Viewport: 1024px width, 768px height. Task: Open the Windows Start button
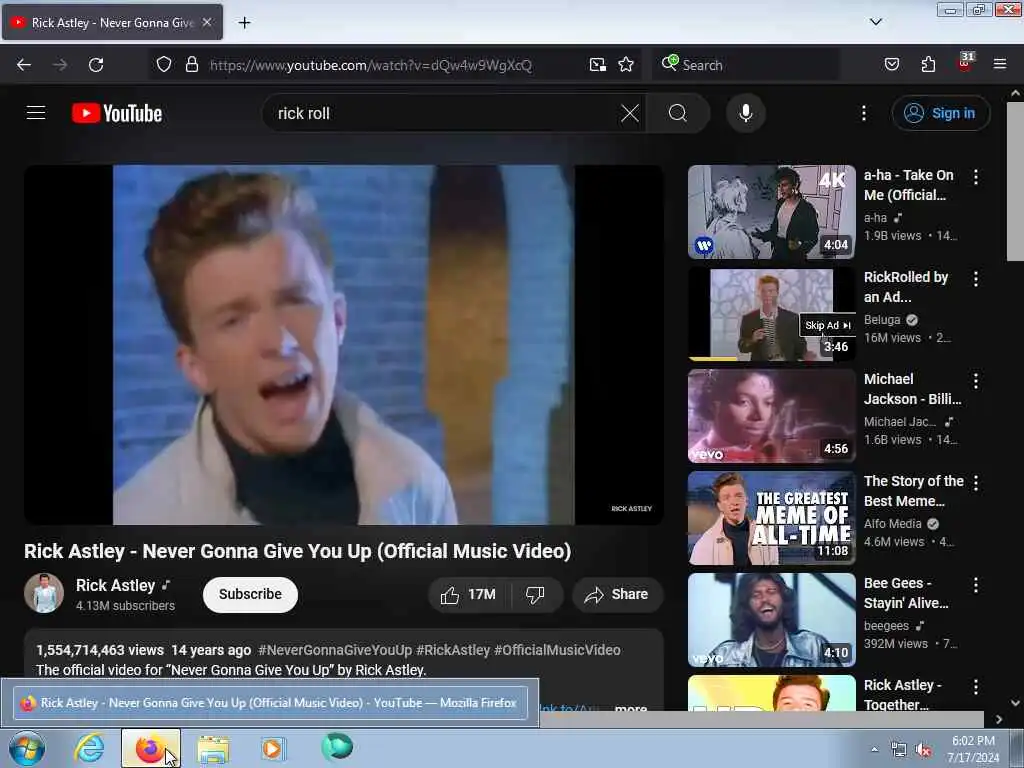coord(27,748)
